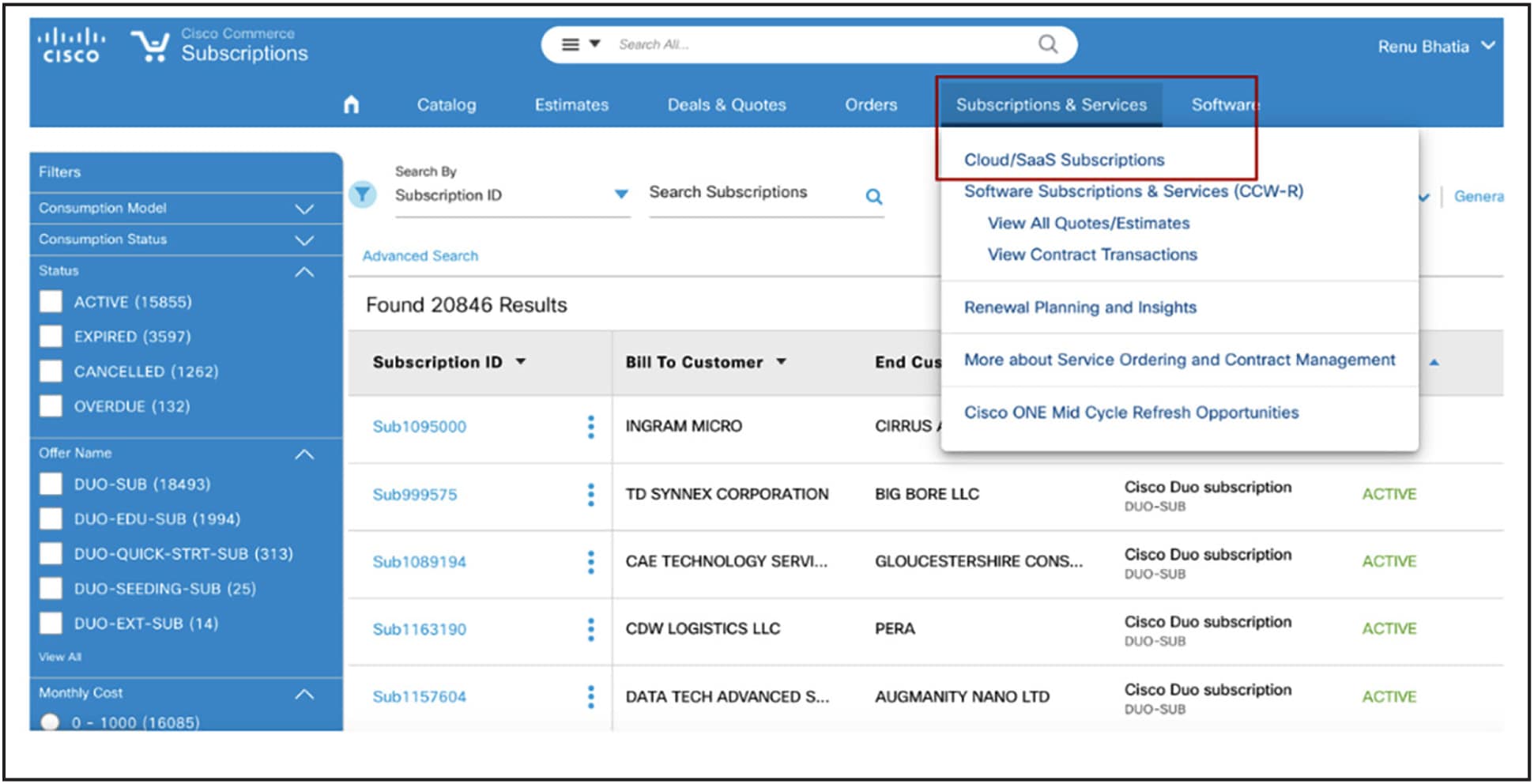Select View Contract Transactions
This screenshot has width=1534, height=784.
[x=1092, y=254]
